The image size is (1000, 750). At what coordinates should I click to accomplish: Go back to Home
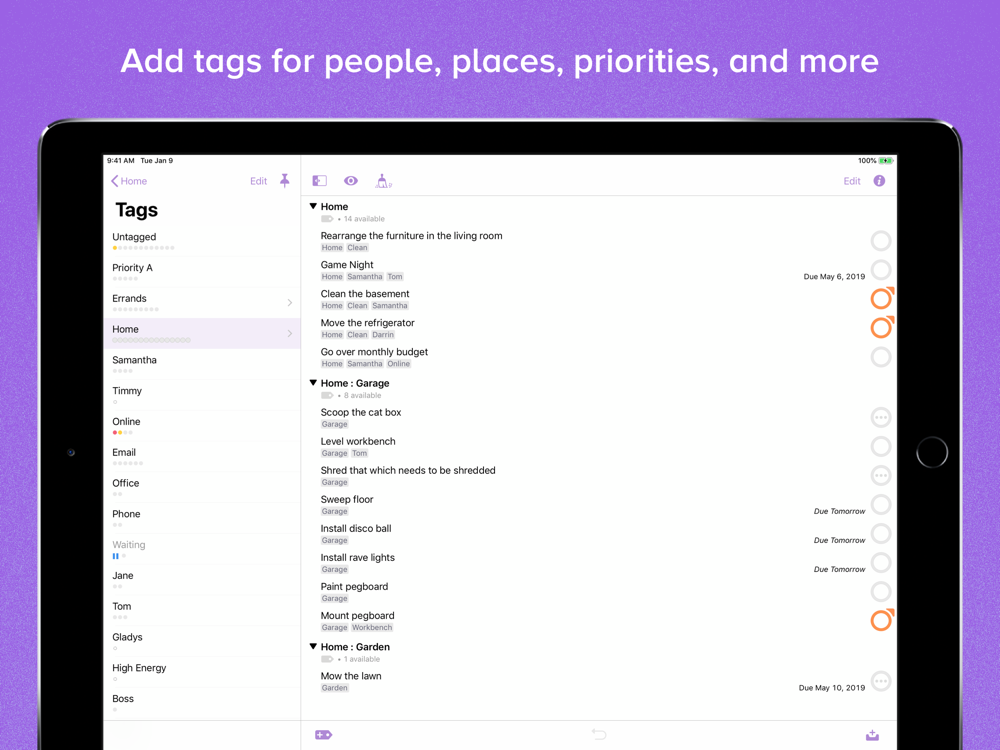tap(129, 181)
